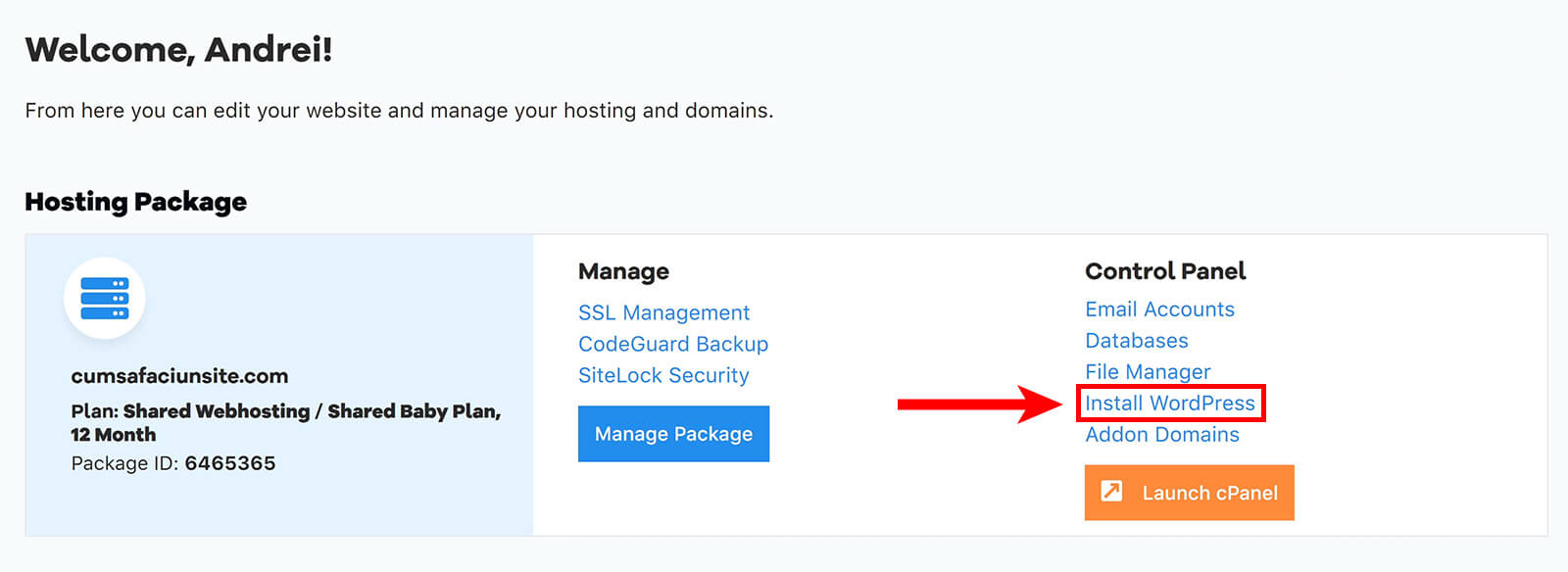Image resolution: width=1568 pixels, height=572 pixels.
Task: Click the Hosting Package heading
Action: [x=136, y=202]
